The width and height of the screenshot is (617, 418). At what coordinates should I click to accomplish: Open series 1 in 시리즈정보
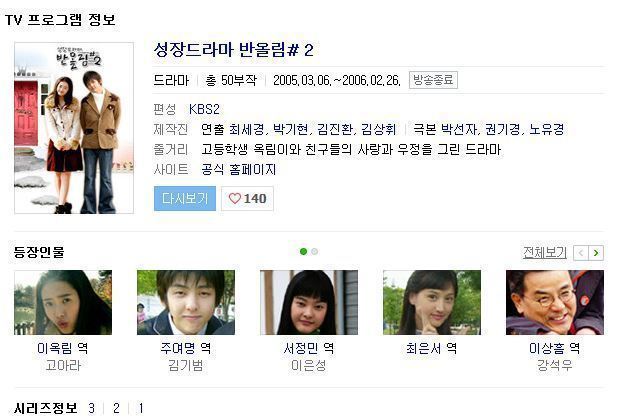point(140,408)
